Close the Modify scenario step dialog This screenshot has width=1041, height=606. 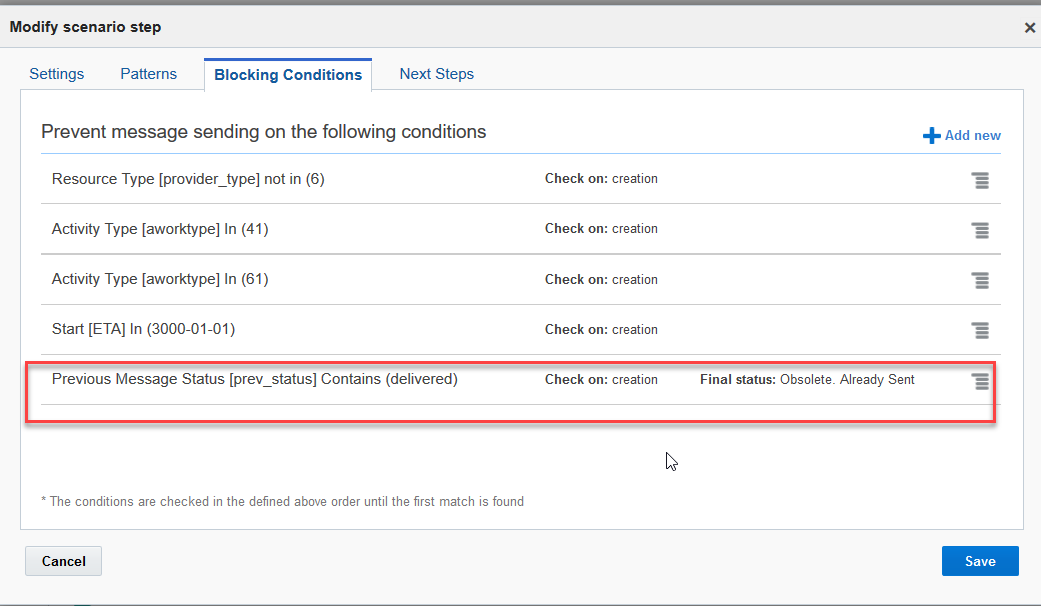click(1029, 28)
